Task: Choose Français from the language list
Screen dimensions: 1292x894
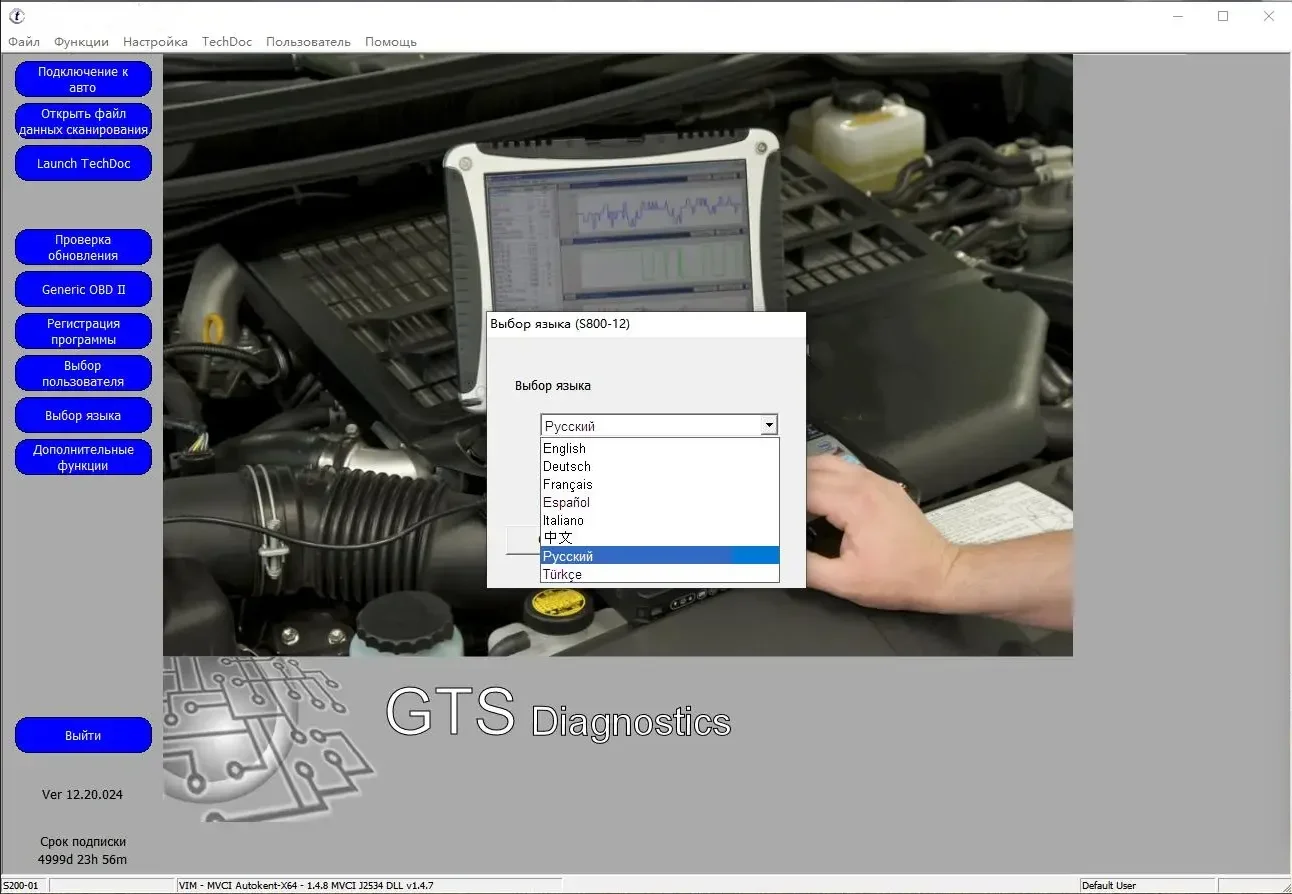Action: pos(660,485)
